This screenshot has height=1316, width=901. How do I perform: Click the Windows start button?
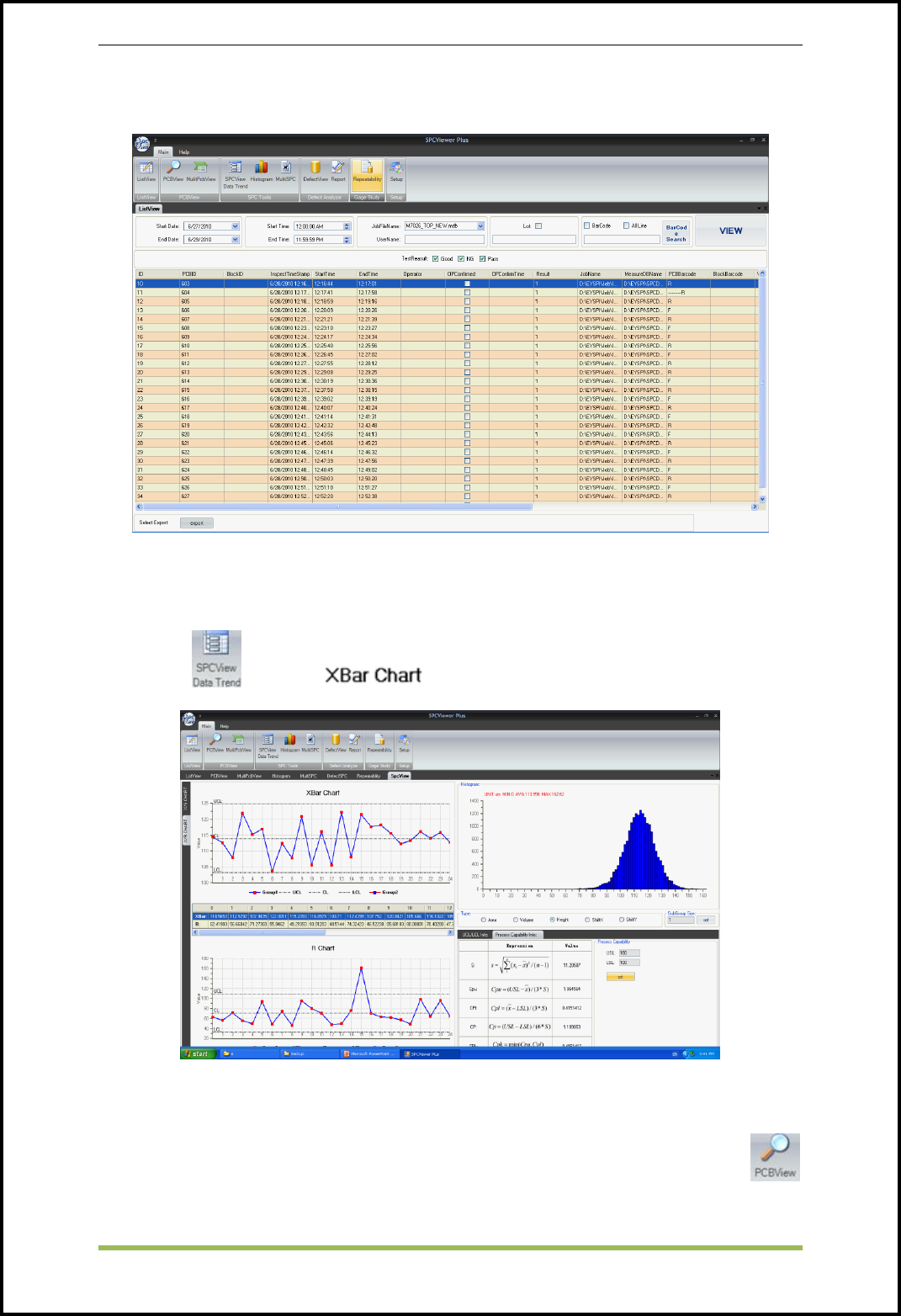[x=199, y=1053]
